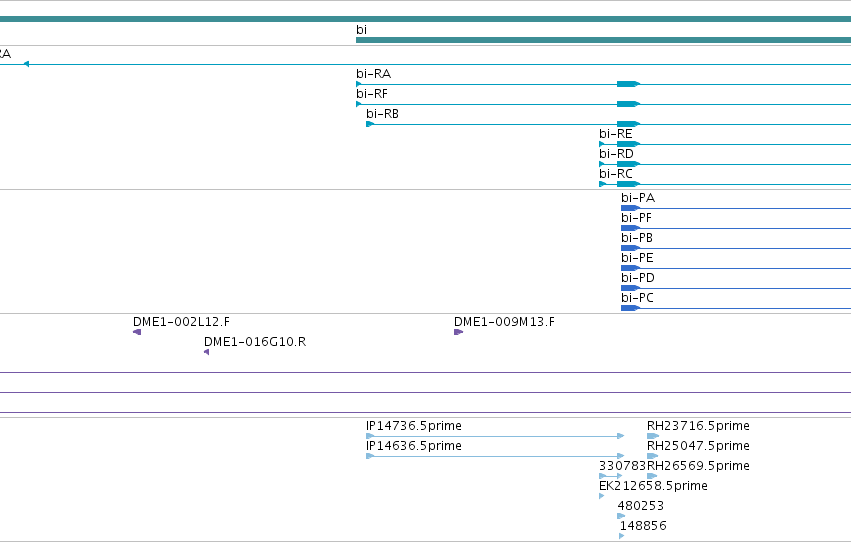Screen dimensions: 851x542
Task: Click the bi-RC transcript glyph
Action: [725, 184]
